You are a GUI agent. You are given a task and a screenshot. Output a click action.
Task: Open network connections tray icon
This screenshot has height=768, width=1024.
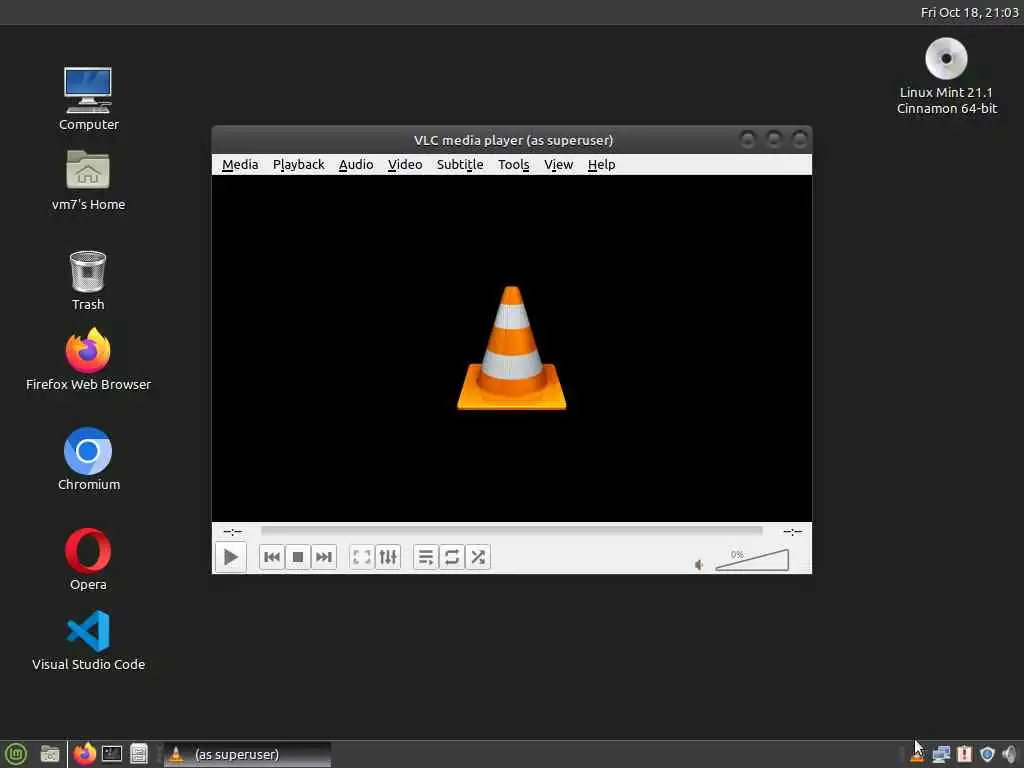coord(941,754)
